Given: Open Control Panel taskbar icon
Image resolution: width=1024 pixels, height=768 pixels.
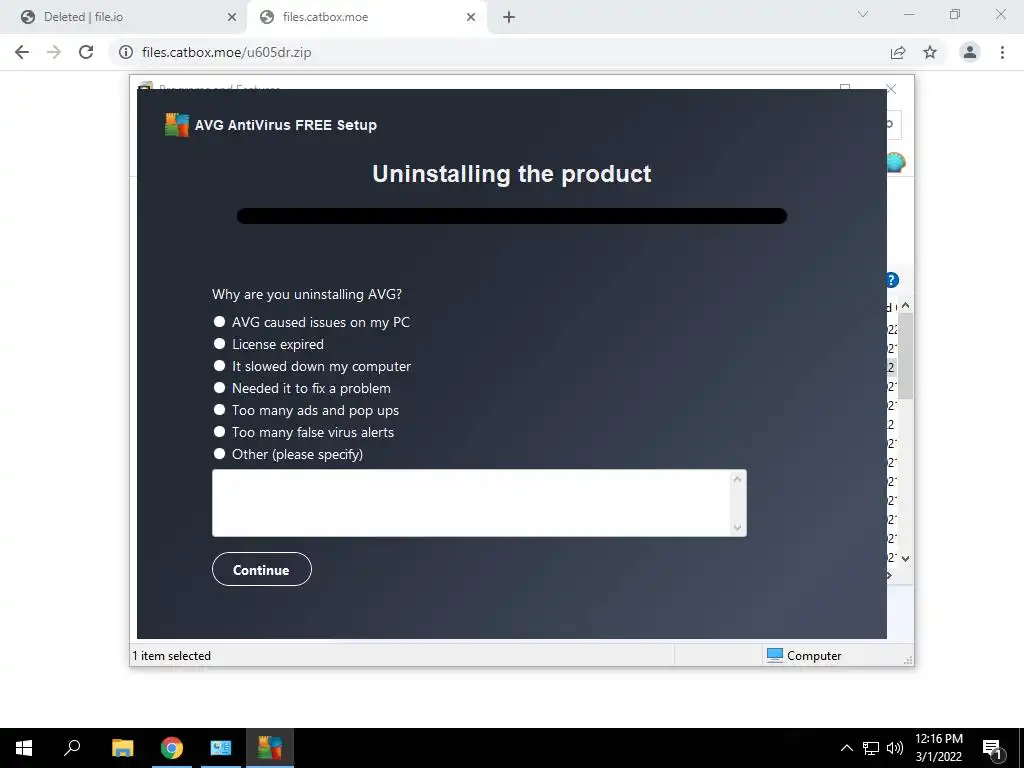Looking at the screenshot, I should 221,748.
